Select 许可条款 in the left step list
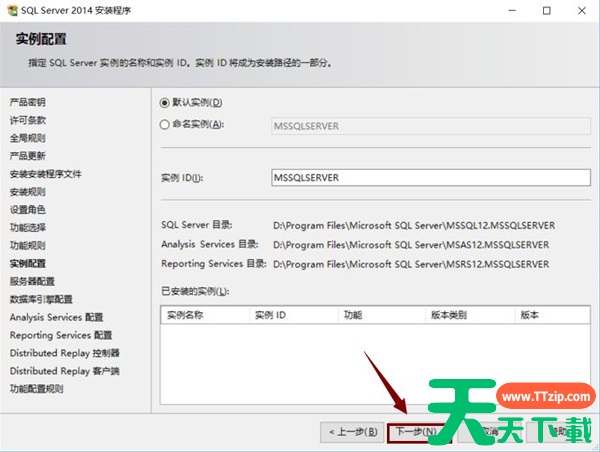The width and height of the screenshot is (600, 452). (28, 120)
